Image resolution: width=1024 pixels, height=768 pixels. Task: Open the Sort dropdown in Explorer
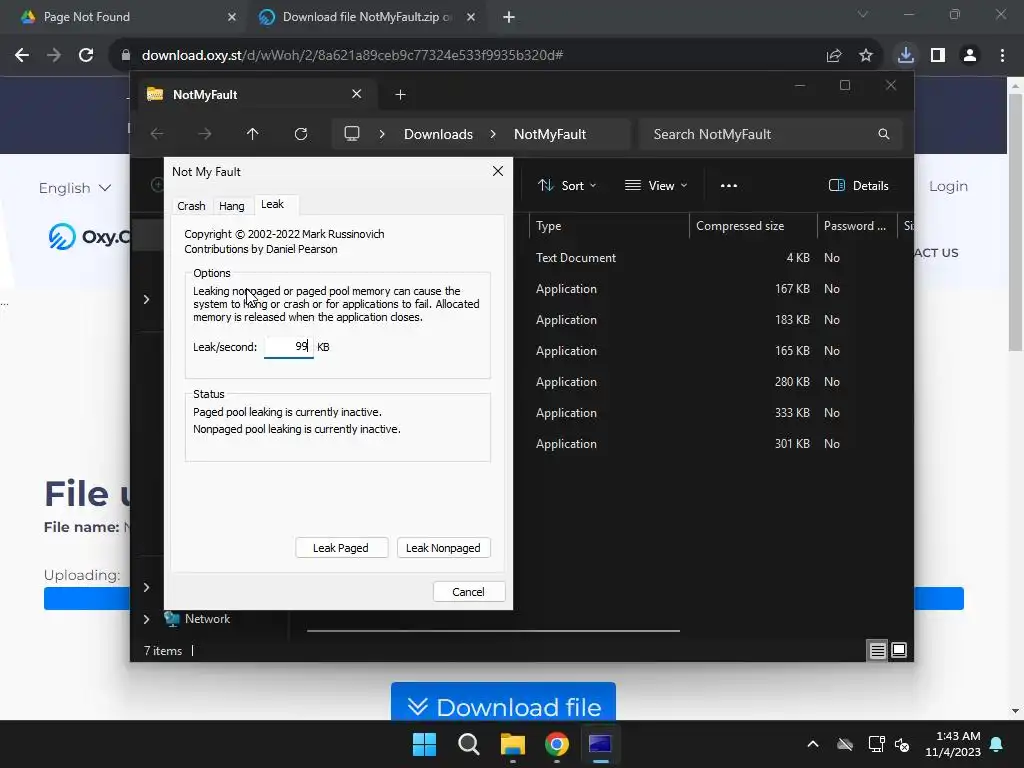click(x=567, y=185)
